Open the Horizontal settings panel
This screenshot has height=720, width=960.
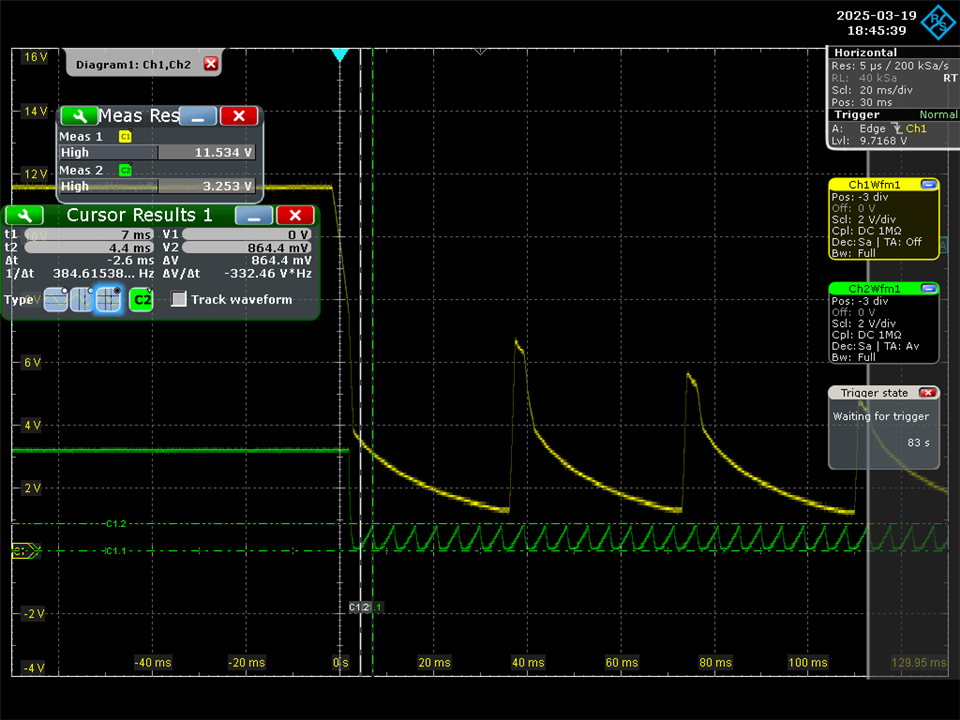tap(866, 53)
